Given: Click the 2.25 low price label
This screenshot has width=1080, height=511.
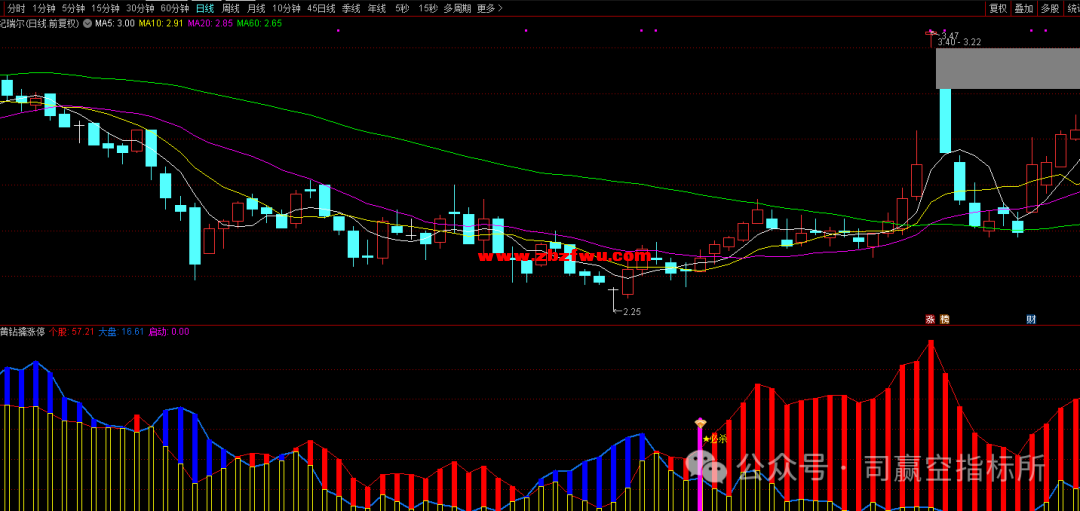Looking at the screenshot, I should point(632,311).
